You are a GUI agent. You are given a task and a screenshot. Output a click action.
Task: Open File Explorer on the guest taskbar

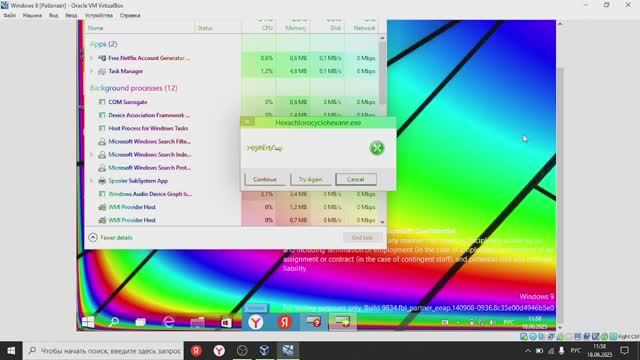[x=197, y=322]
